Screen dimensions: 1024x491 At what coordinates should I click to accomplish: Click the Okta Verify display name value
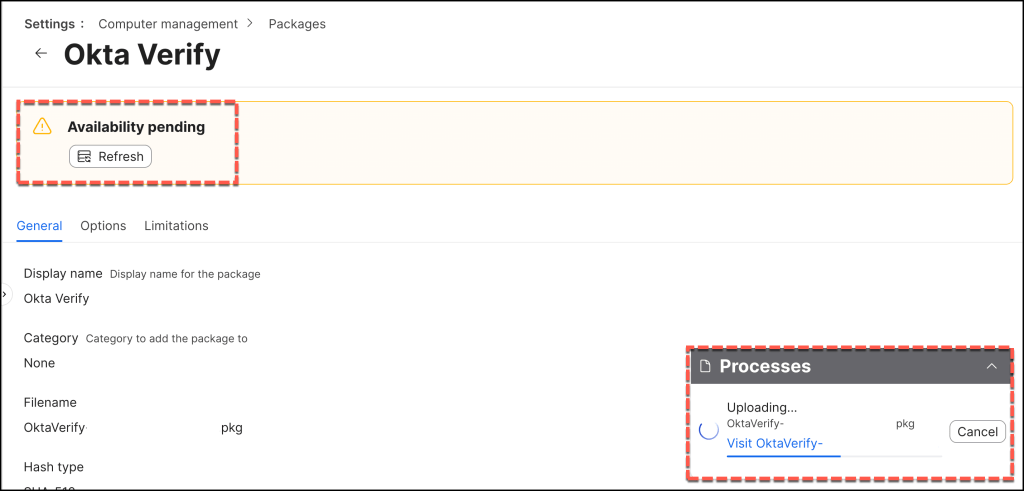56,298
